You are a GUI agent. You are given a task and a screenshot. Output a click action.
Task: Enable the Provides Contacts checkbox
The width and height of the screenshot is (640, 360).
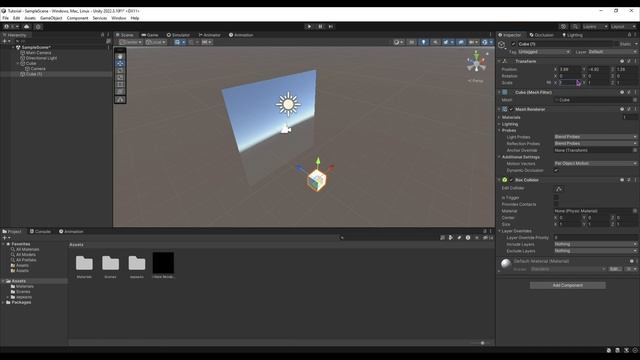tap(556, 204)
